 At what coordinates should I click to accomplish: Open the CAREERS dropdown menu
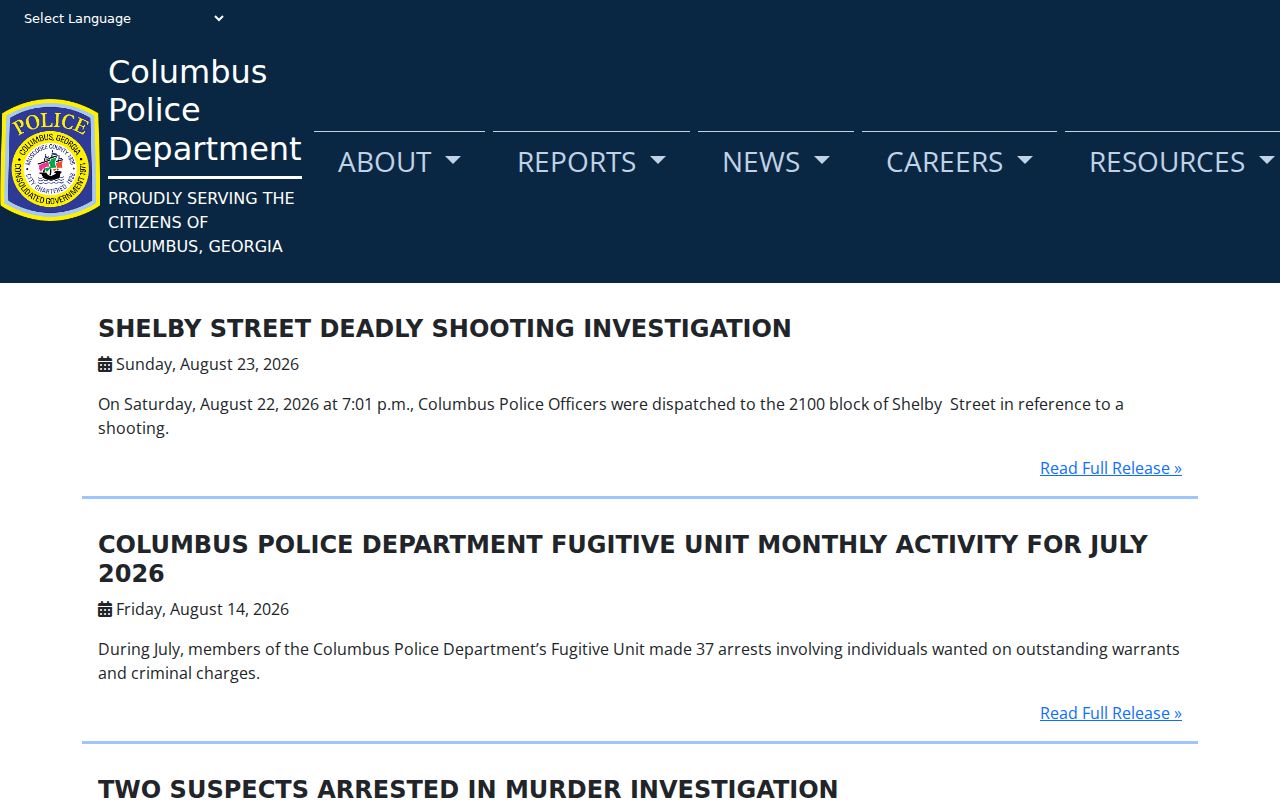pos(959,162)
